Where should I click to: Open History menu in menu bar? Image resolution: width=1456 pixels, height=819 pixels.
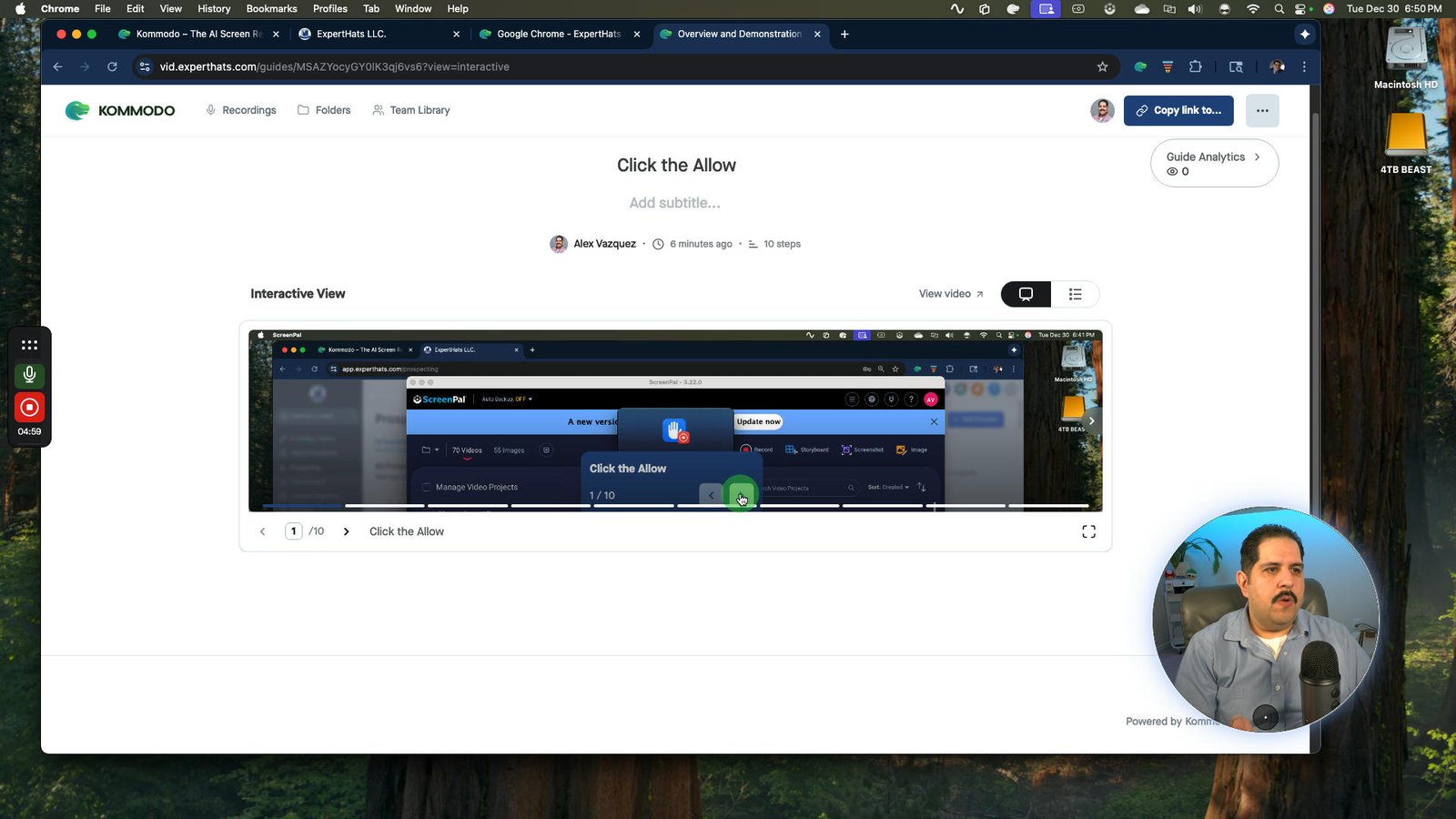click(214, 8)
